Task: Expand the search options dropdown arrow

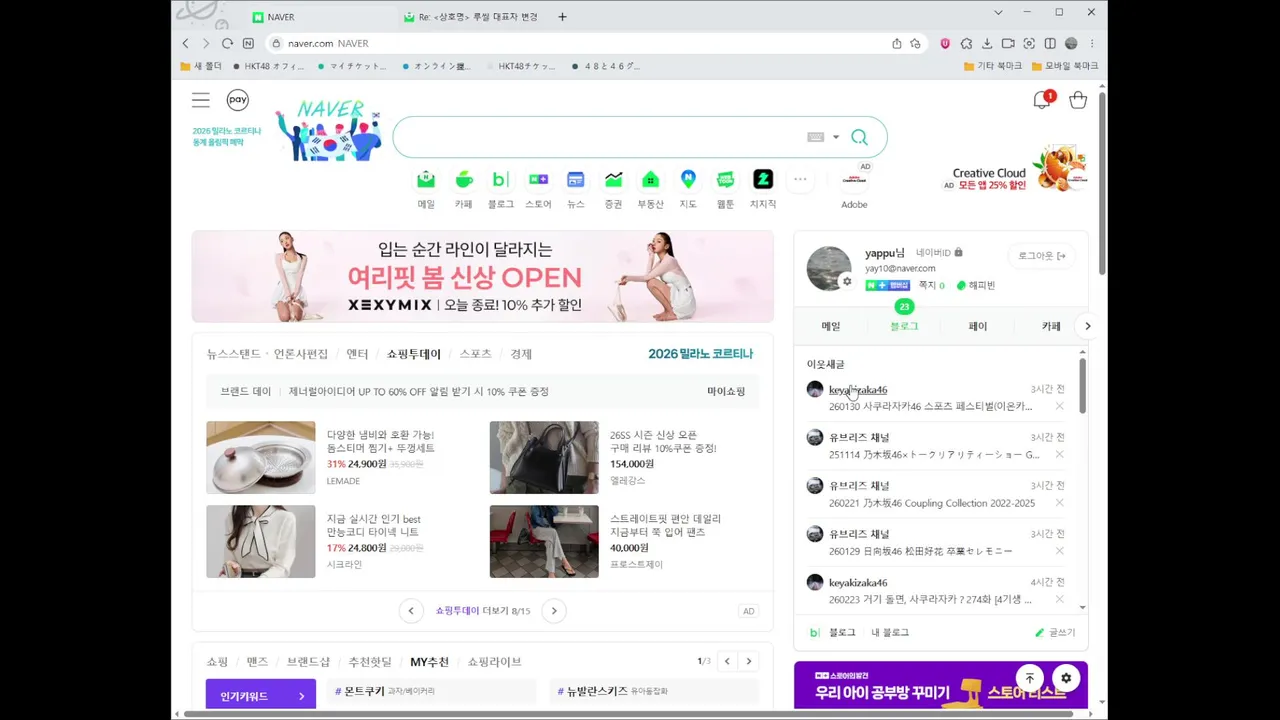Action: click(836, 137)
